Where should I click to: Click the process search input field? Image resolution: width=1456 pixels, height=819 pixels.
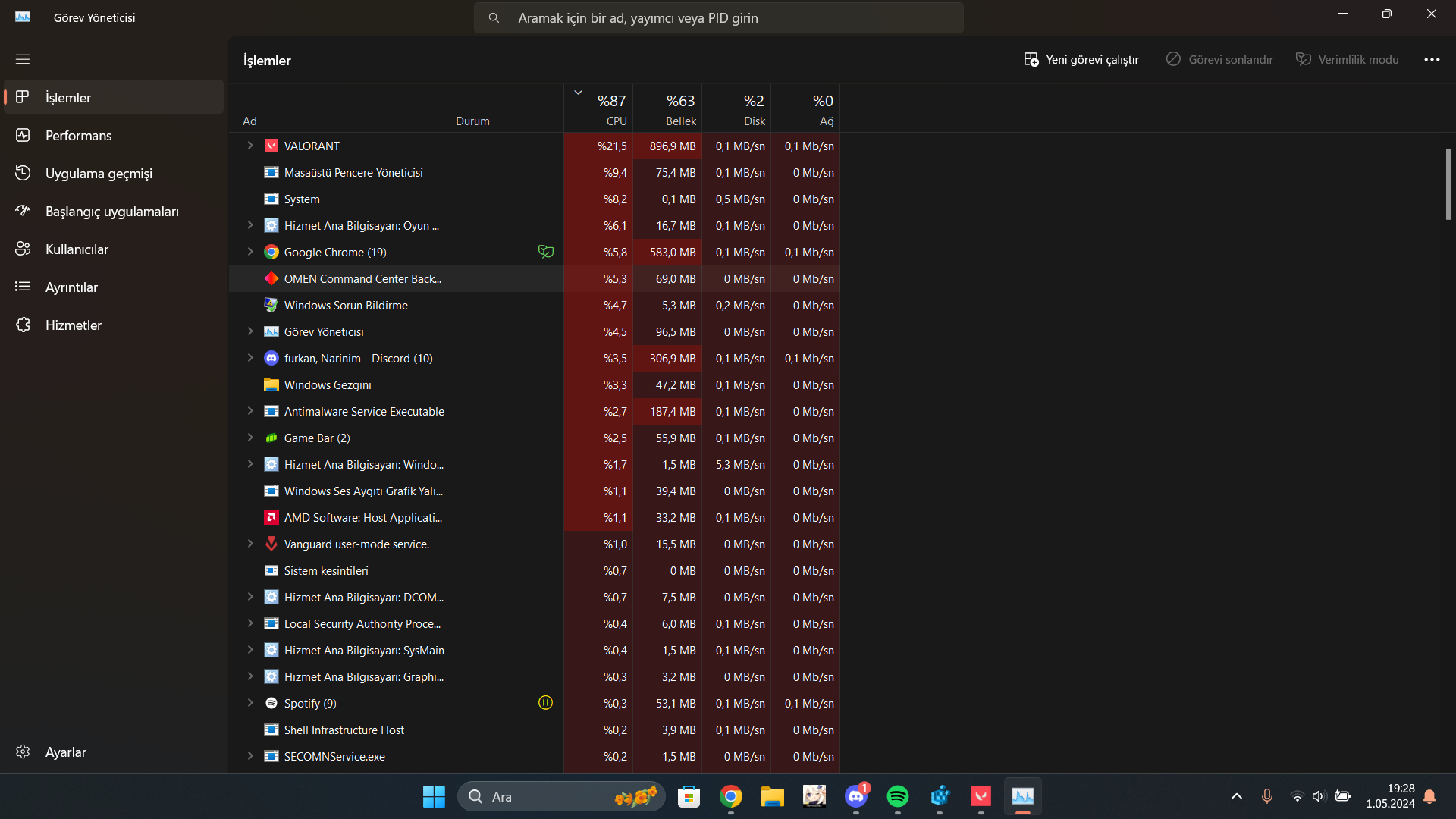tap(718, 17)
